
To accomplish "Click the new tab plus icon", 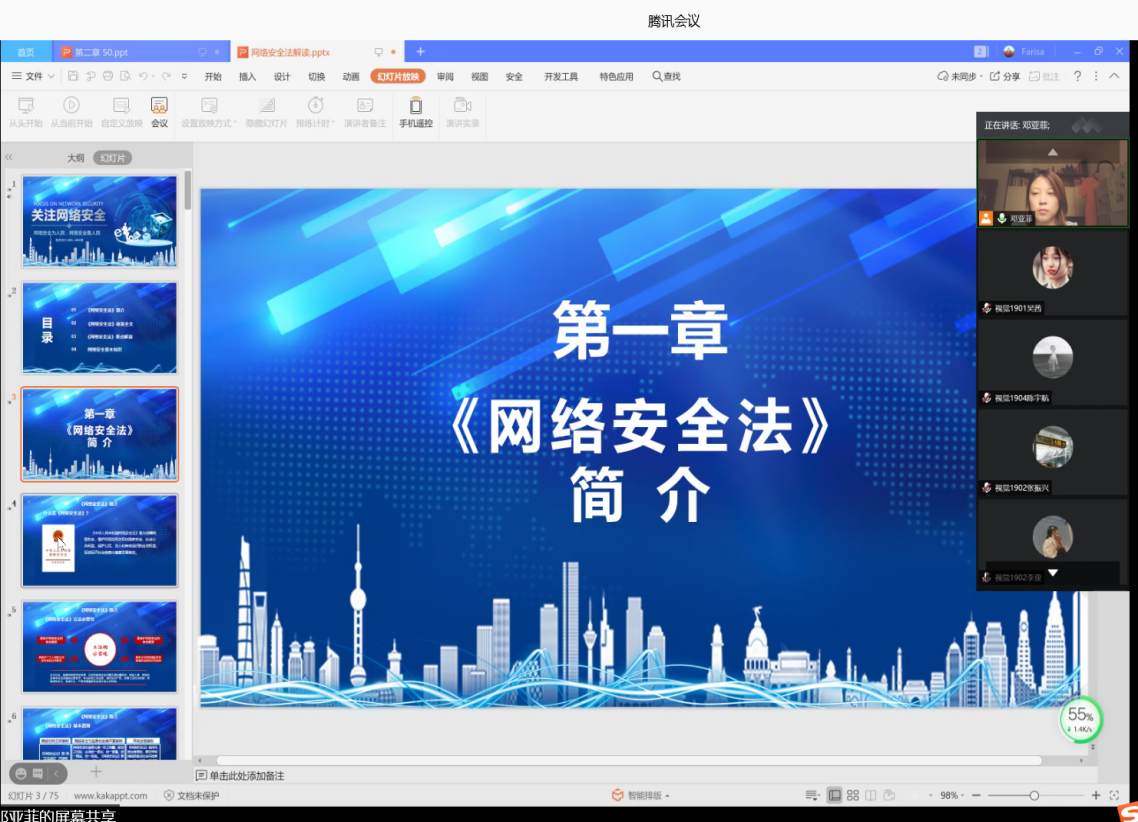I will coord(420,52).
